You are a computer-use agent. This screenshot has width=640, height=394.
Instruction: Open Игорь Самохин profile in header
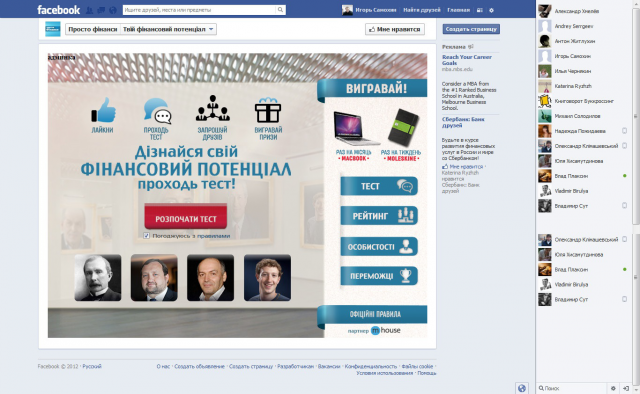369,10
